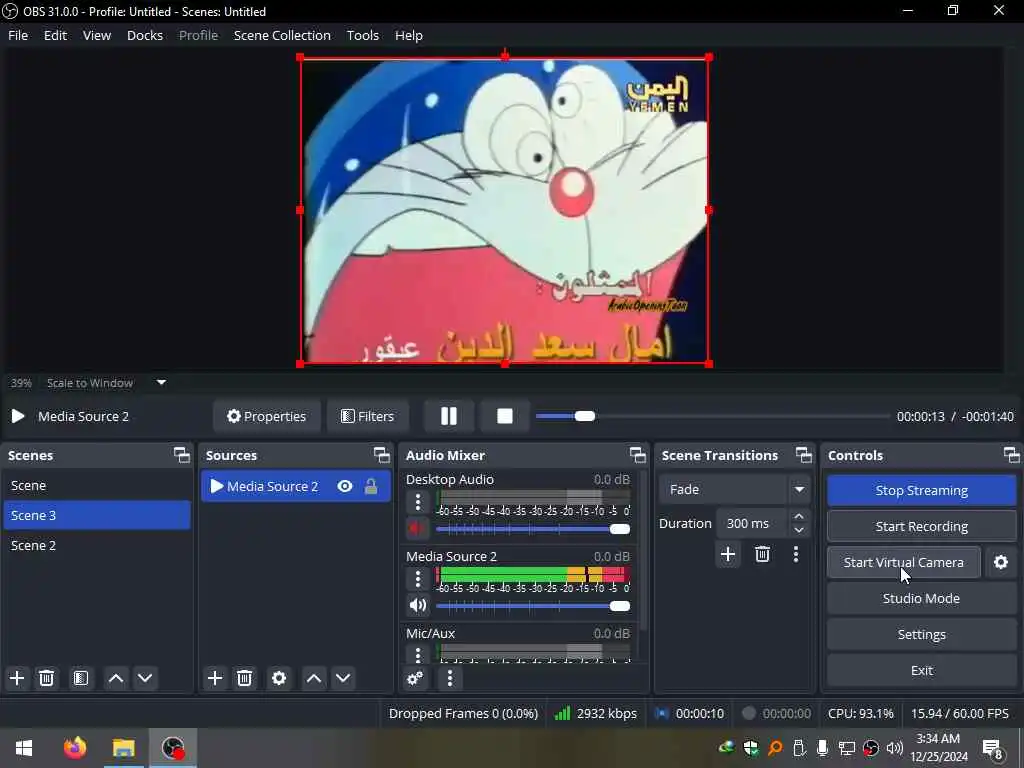Screen dimensions: 1024x768
Task: Open source Properties in media toolbar
Action: 266,416
